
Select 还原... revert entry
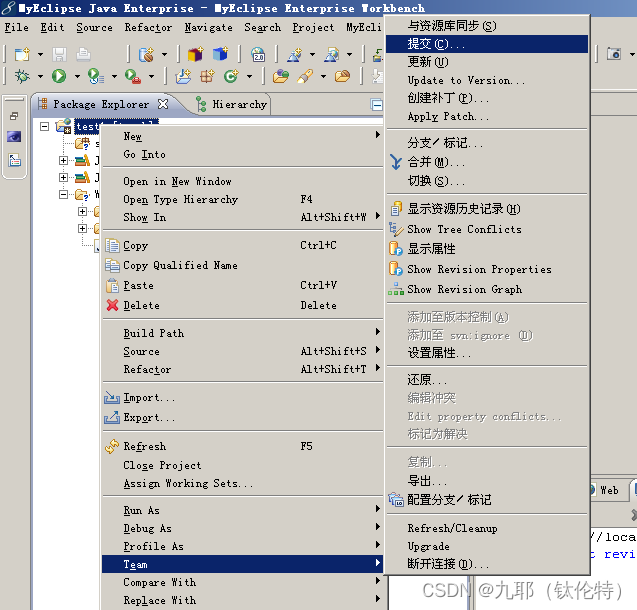point(487,380)
